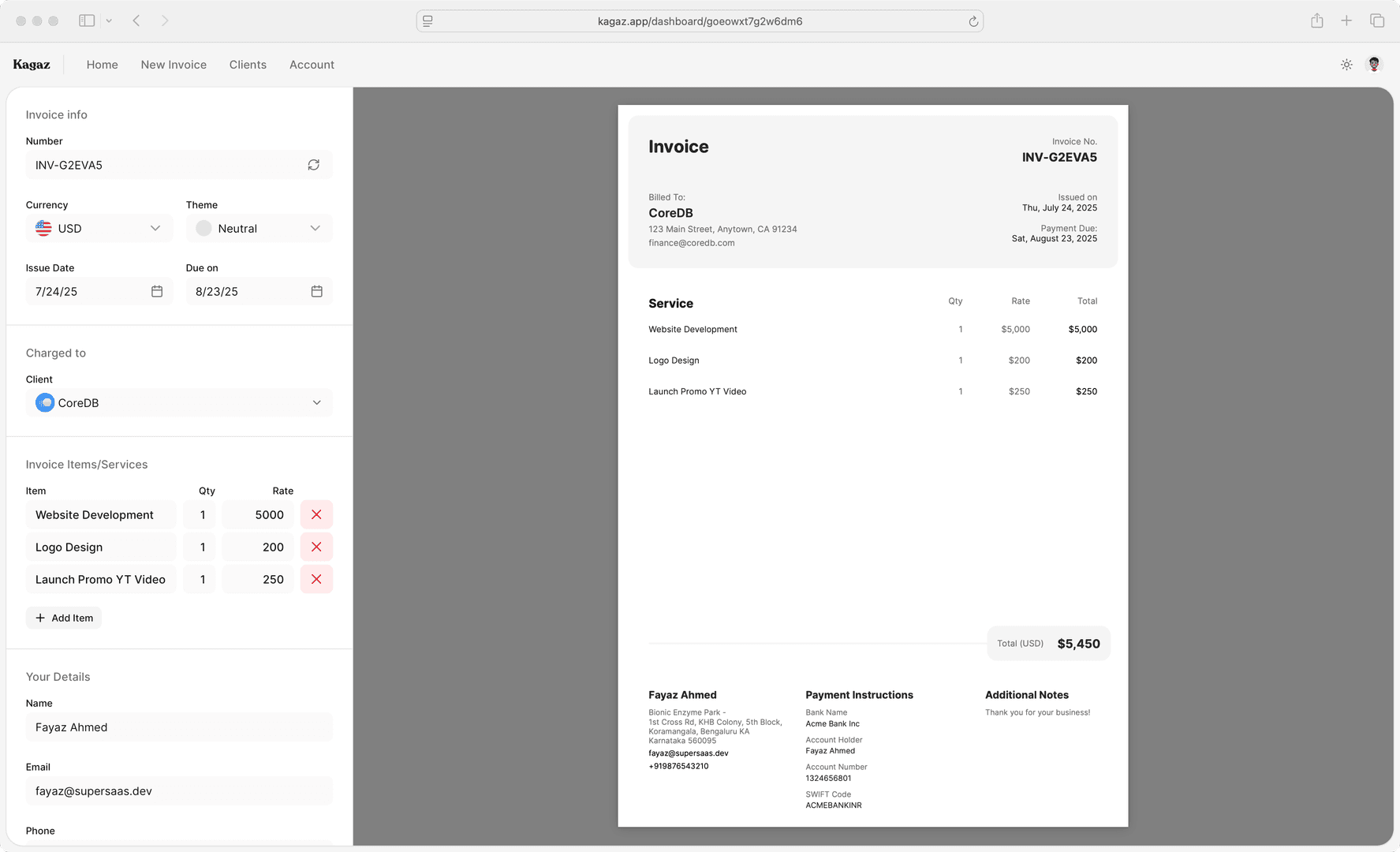Go to New Invoice
1400x852 pixels.
click(174, 65)
